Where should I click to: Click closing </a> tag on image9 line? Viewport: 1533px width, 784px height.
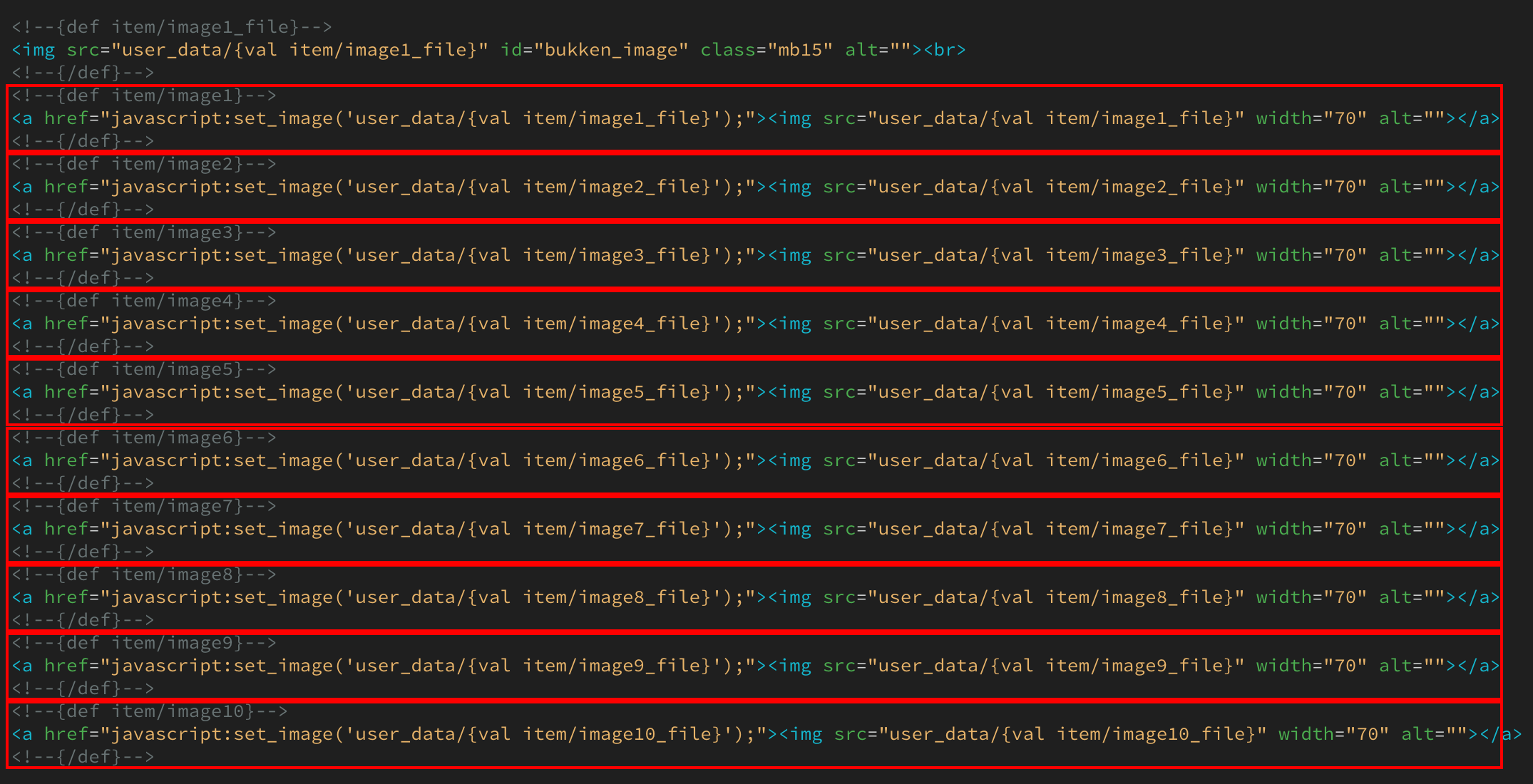[1478, 666]
